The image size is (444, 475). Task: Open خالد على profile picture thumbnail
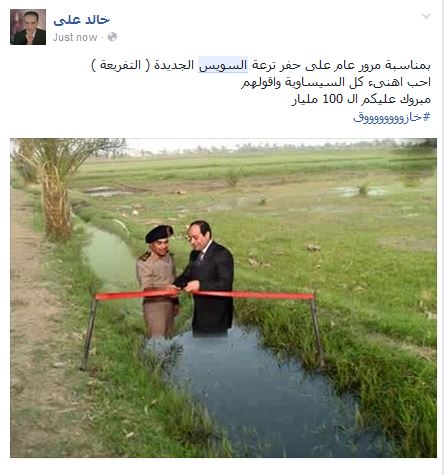pos(28,27)
